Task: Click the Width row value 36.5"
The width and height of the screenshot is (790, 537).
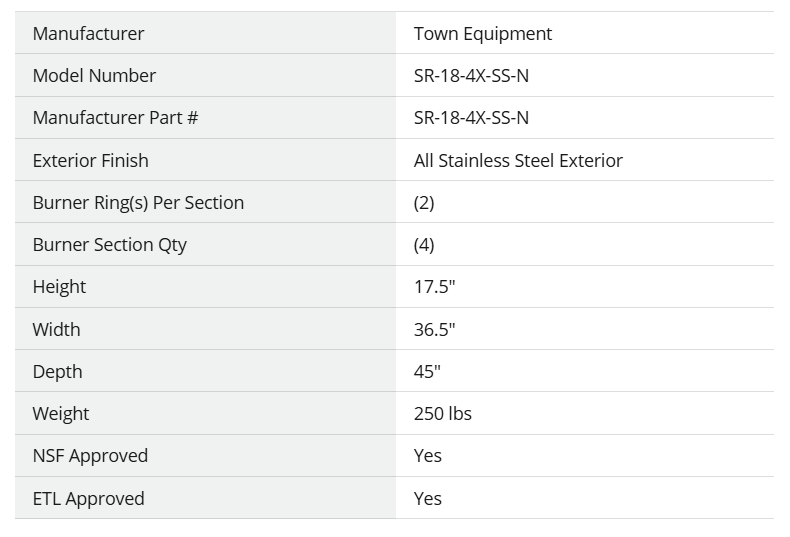Action: pos(435,329)
